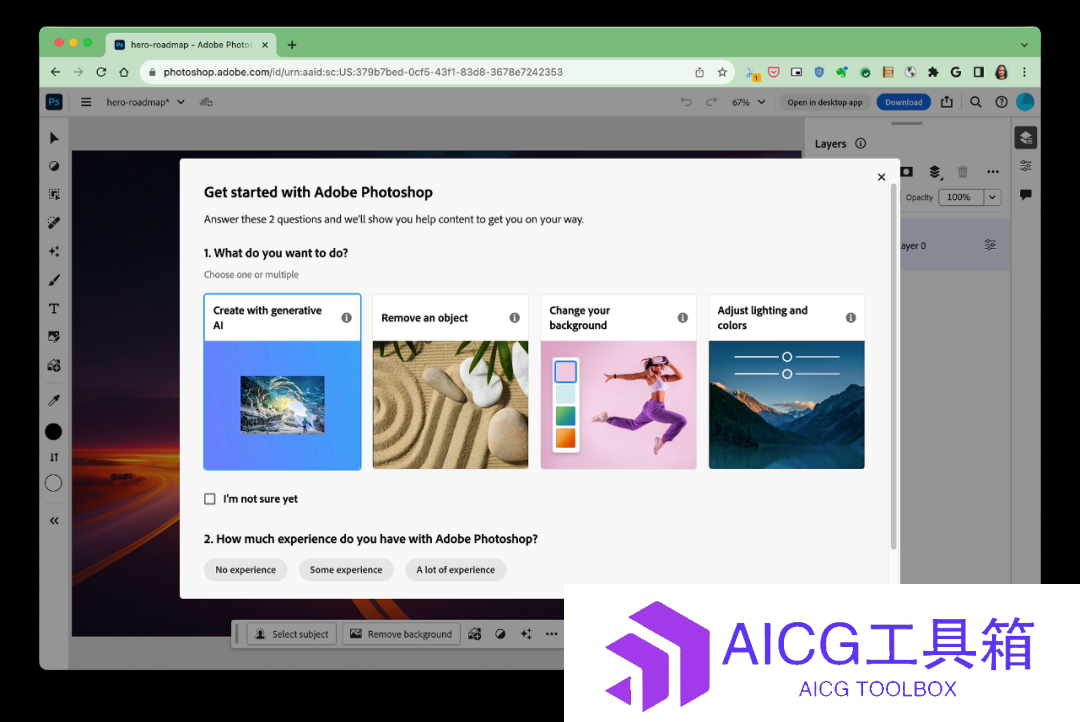Screen dimensions: 1080x722
Task: Open Layers panel more options menu
Action: tap(993, 172)
